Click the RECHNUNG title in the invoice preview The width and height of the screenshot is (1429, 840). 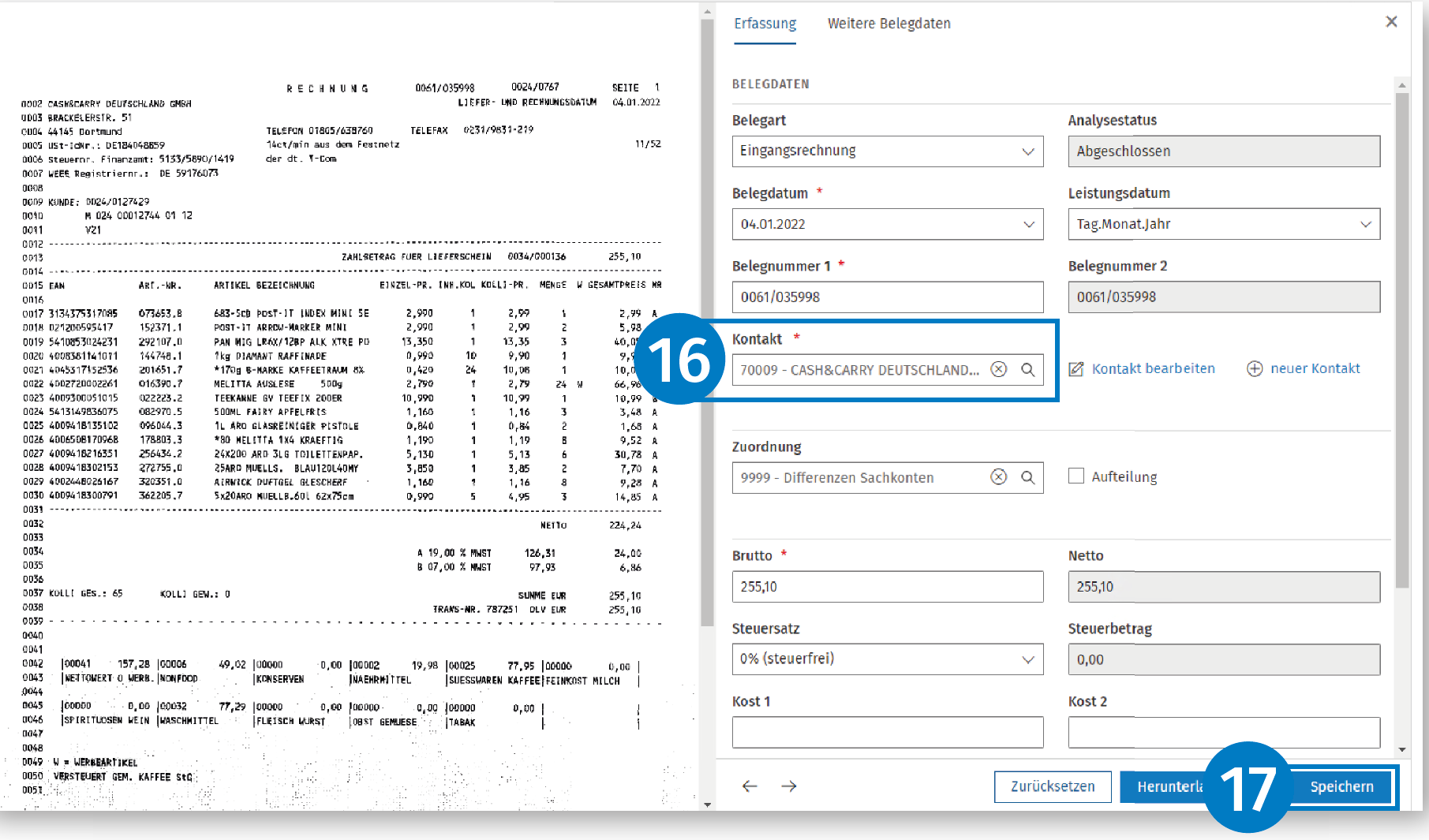point(327,88)
